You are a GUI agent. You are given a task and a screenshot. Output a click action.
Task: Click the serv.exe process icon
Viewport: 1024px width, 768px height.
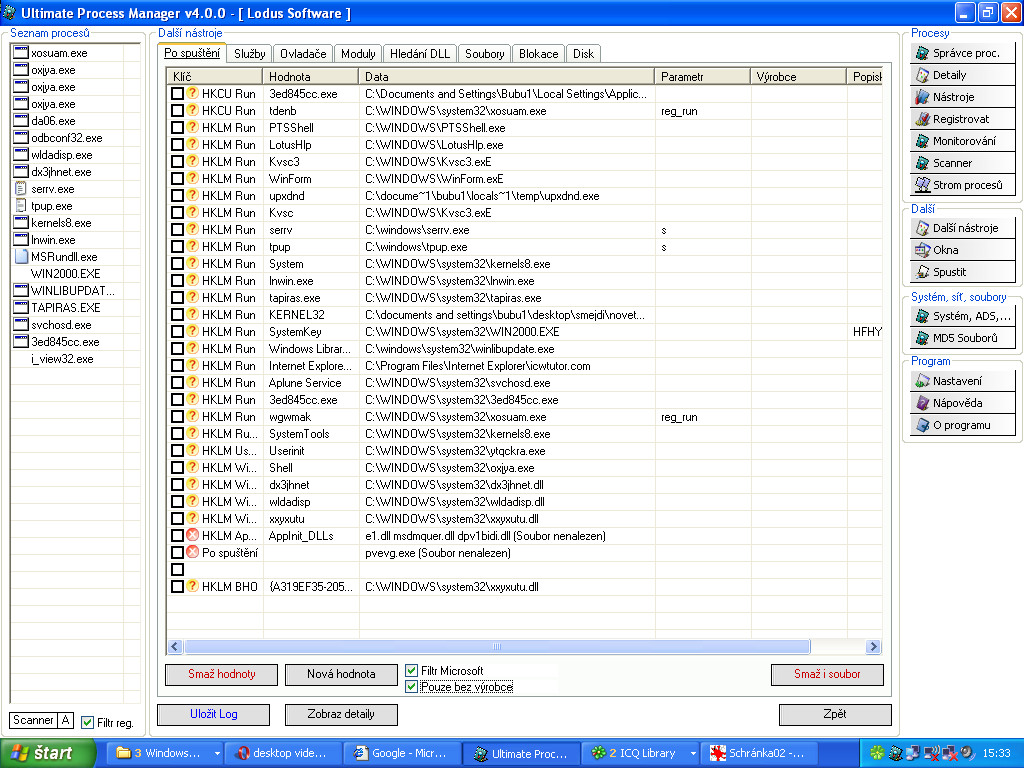pos(21,189)
